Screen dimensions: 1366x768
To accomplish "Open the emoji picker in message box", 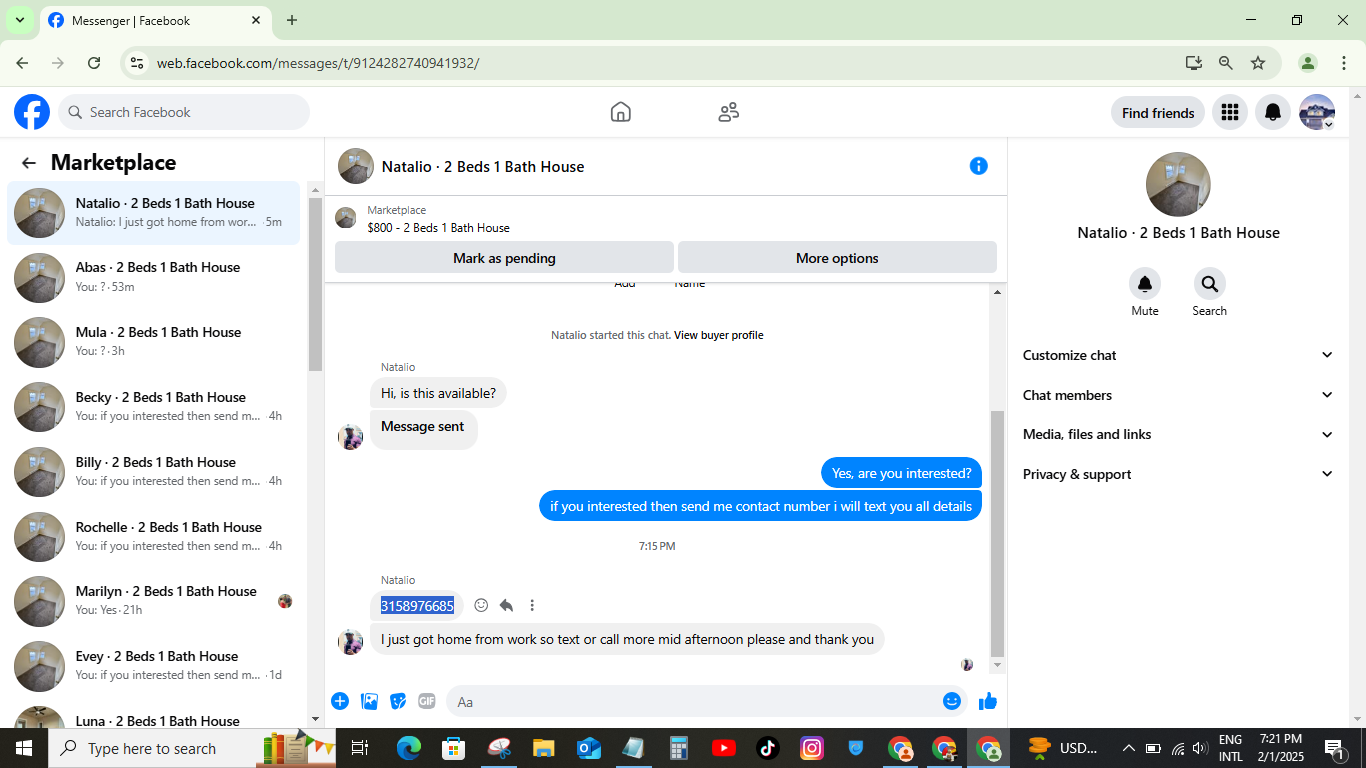I will [952, 701].
